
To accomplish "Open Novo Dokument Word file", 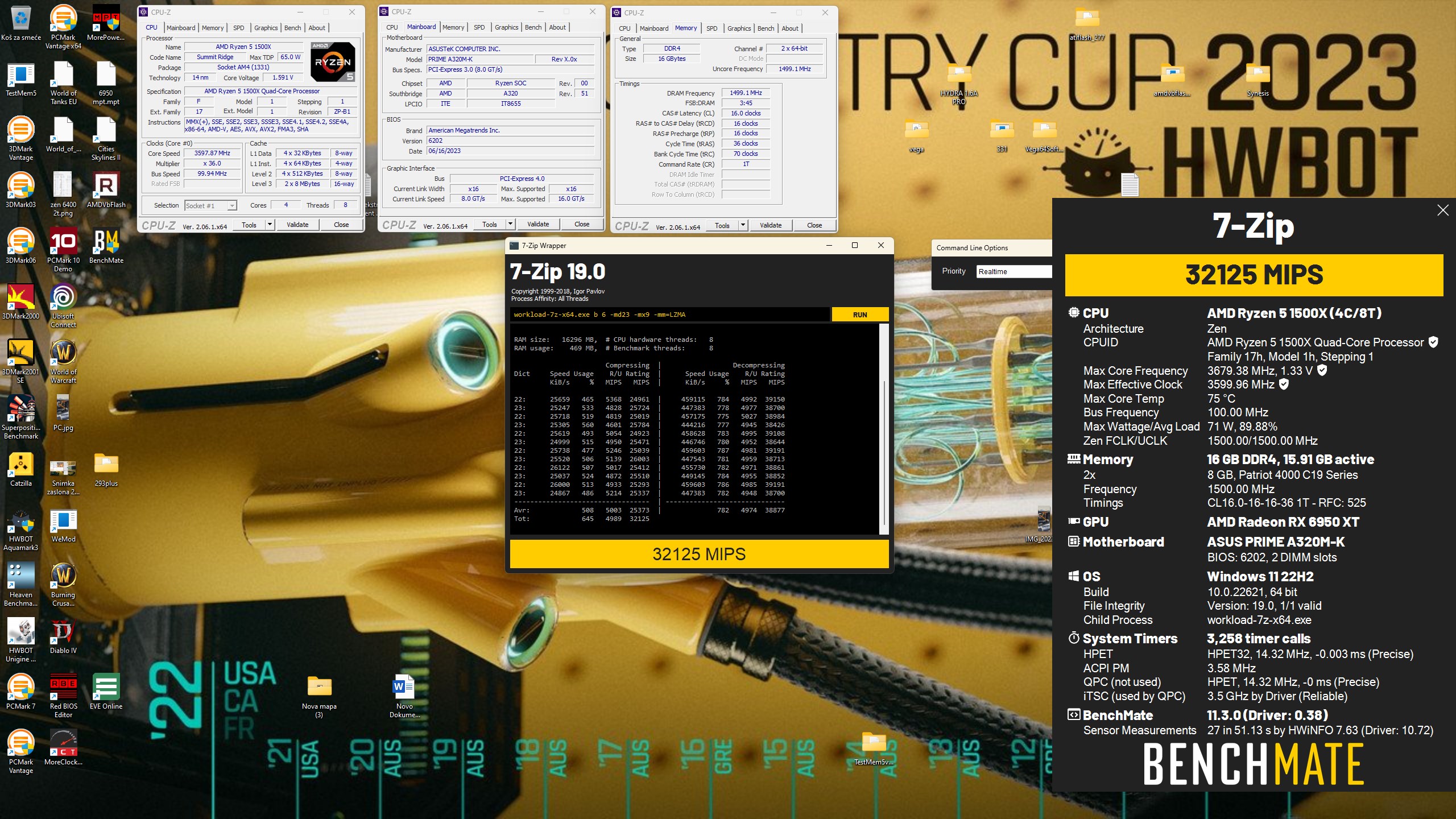I will point(404,696).
